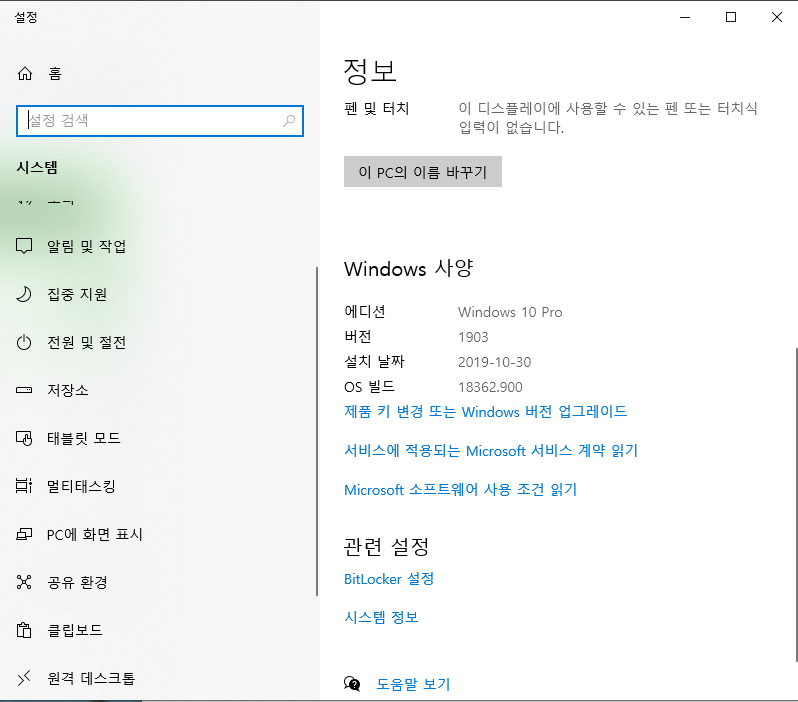Click the 펜 및 터치 label
The image size is (798, 702).
pyautogui.click(x=377, y=108)
